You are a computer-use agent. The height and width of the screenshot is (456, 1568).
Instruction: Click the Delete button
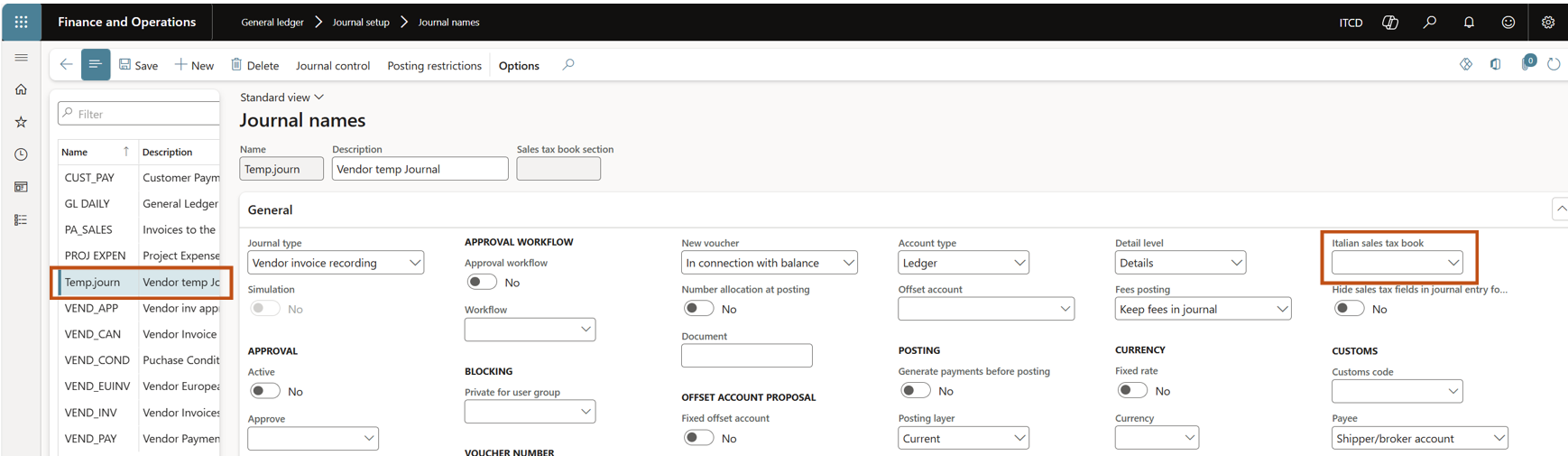pos(254,65)
